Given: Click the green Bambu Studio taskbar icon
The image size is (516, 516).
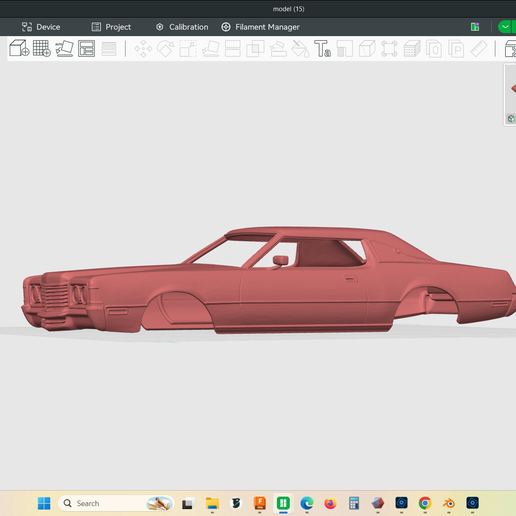Looking at the screenshot, I should point(283,503).
